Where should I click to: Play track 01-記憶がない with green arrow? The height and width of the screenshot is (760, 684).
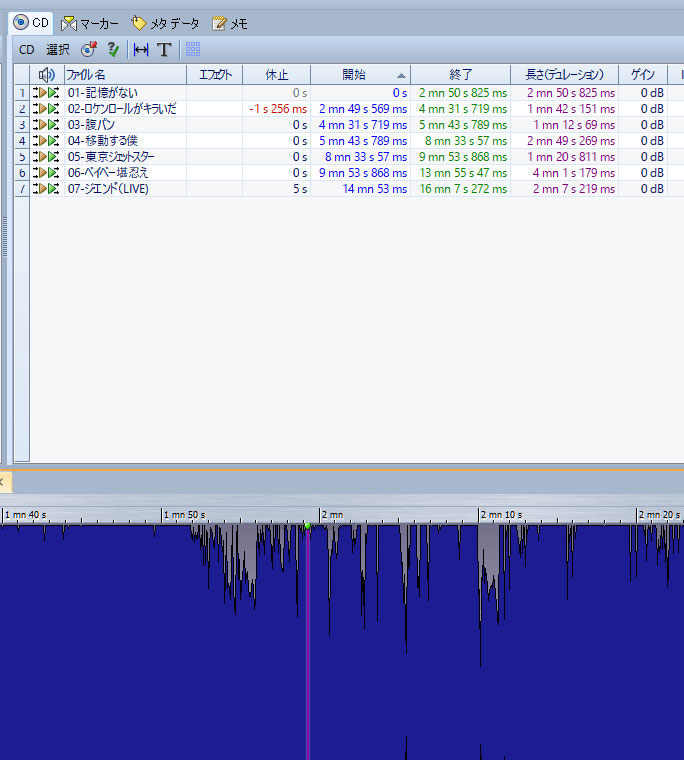pyautogui.click(x=53, y=93)
